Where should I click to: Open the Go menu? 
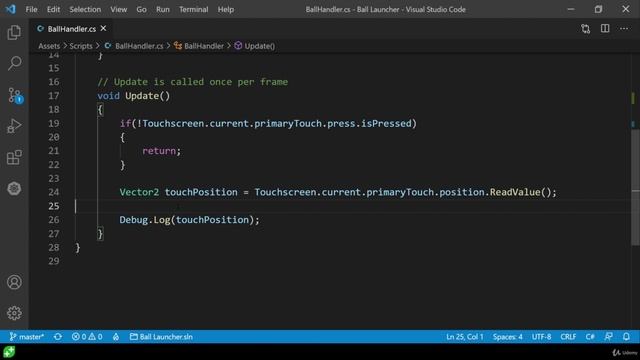(141, 9)
